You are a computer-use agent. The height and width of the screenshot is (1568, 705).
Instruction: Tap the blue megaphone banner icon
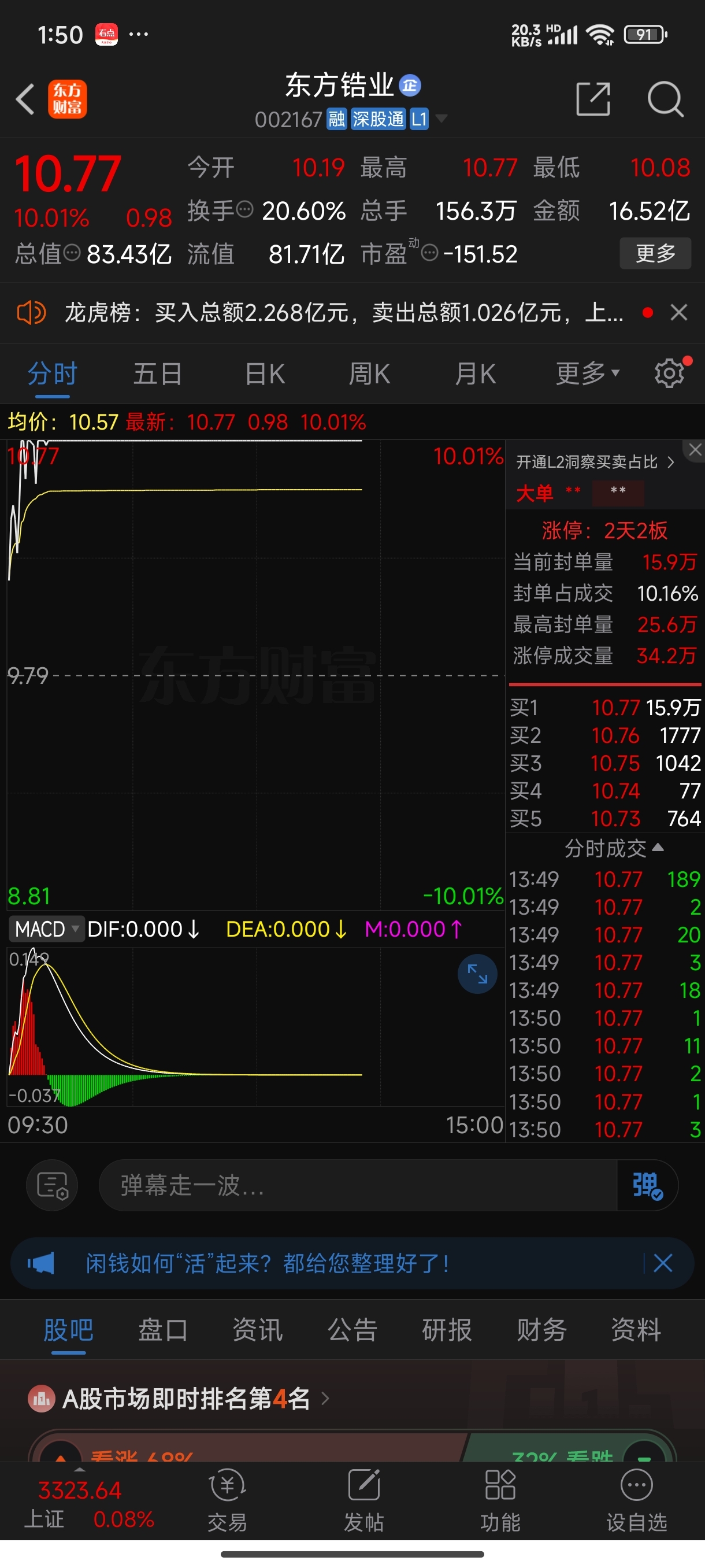pos(41,1264)
